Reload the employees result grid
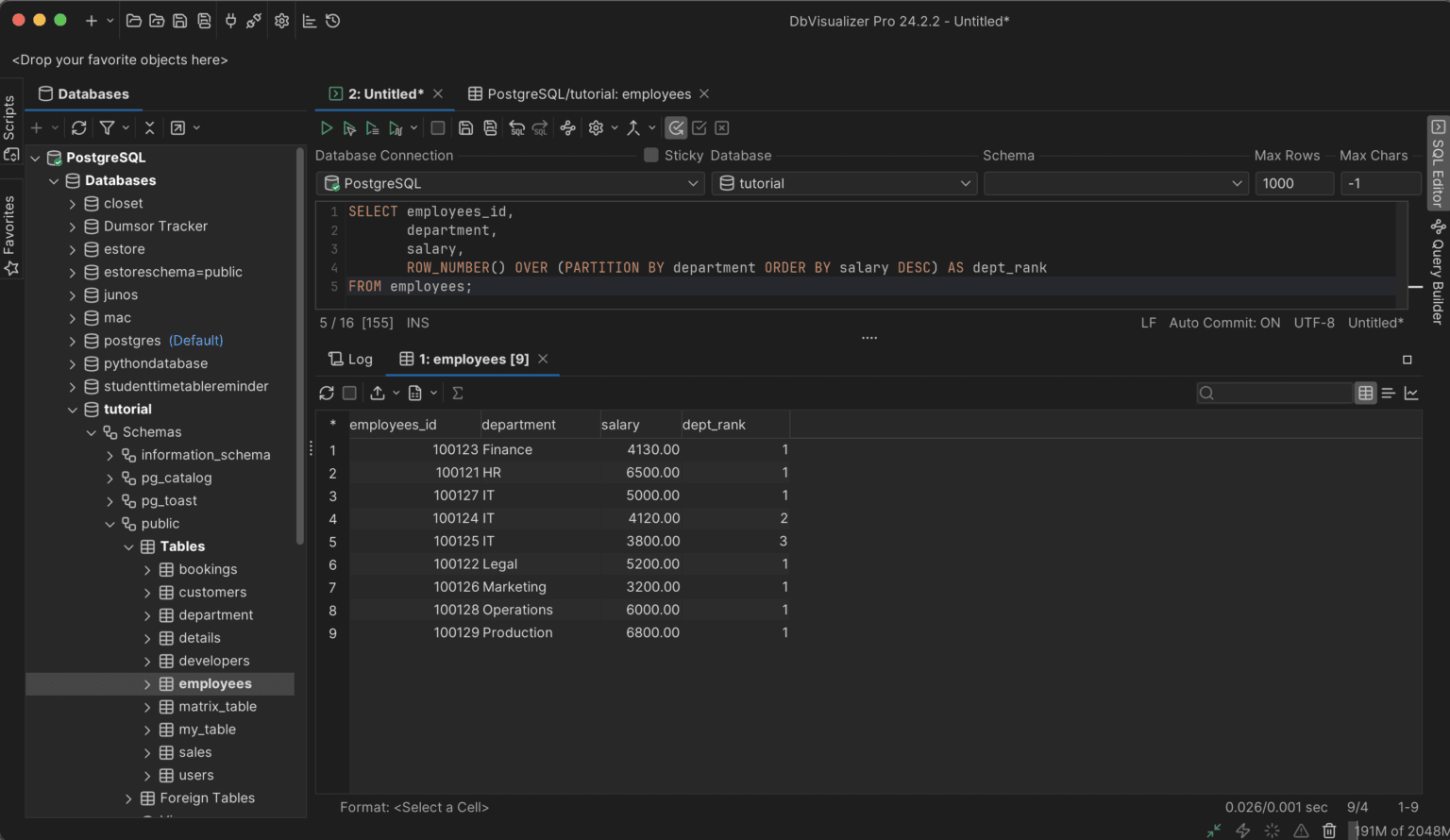 click(x=326, y=393)
